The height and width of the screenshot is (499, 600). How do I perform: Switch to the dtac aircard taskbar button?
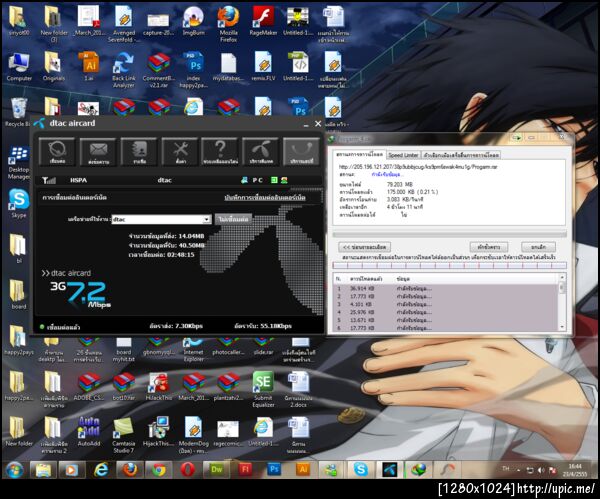[390, 470]
